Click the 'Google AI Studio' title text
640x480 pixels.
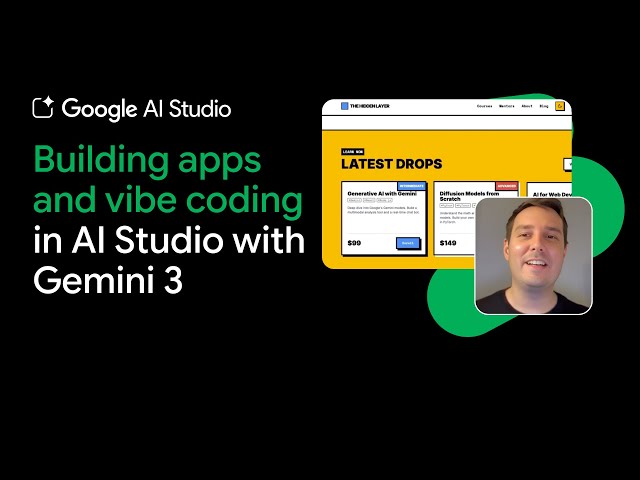click(147, 109)
